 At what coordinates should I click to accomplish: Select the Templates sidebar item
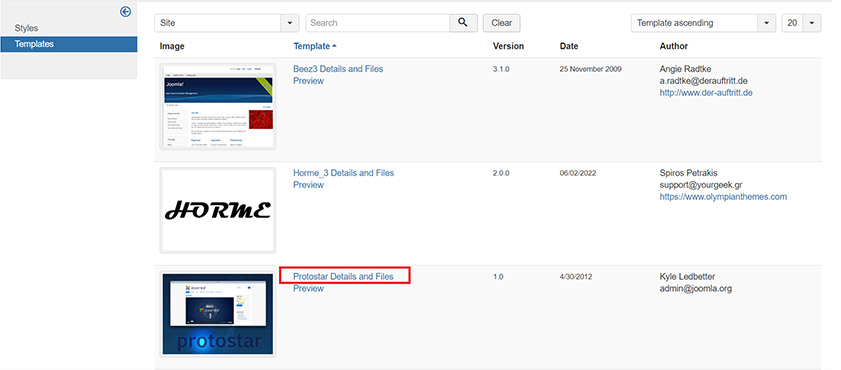[x=69, y=44]
